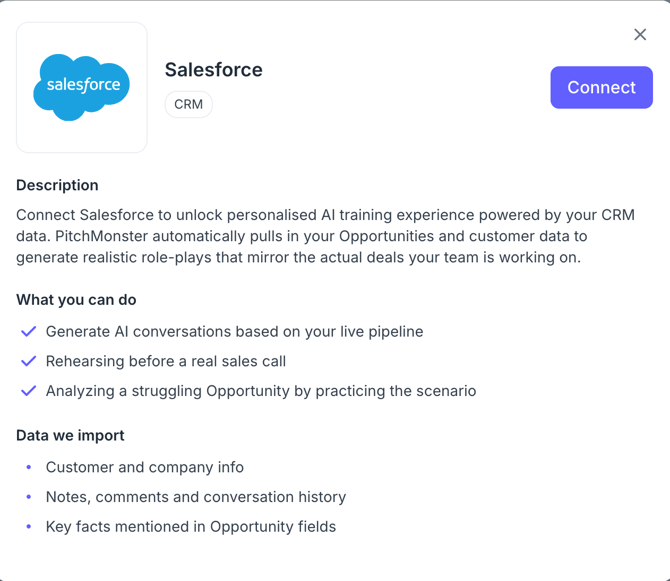Close the Salesforce integration dialog
Viewport: 670px width, 581px height.
tap(640, 35)
